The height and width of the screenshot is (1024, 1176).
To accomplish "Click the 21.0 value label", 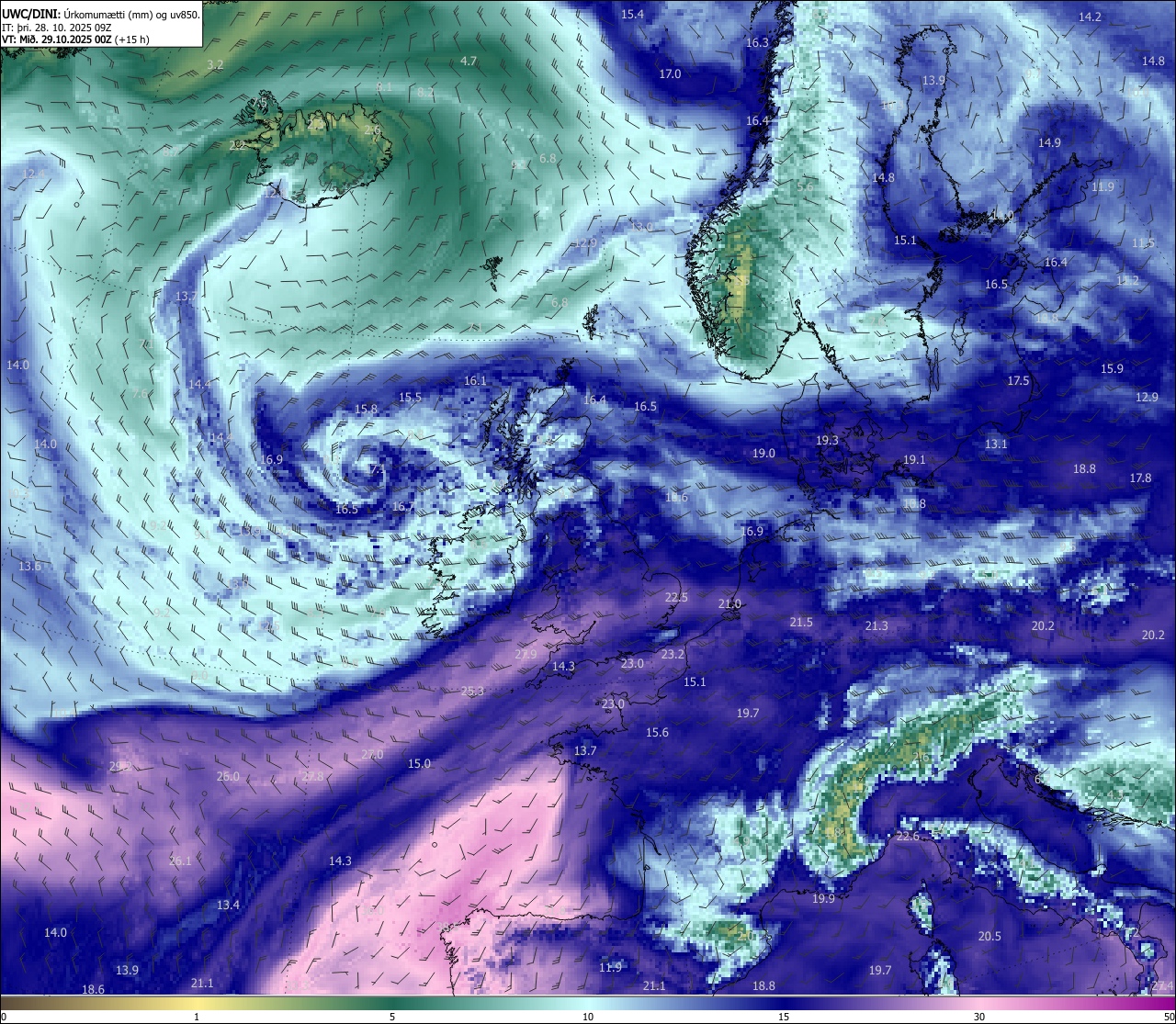I will (729, 603).
